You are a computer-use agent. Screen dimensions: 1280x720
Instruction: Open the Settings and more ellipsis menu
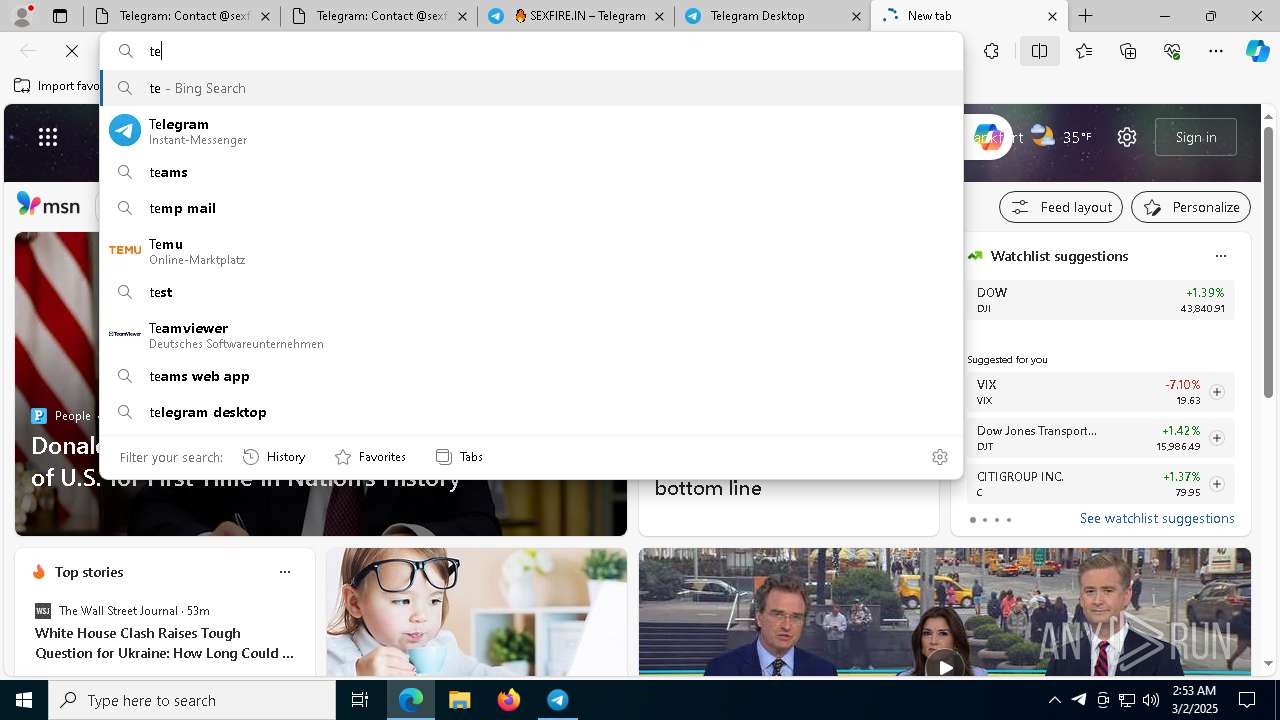coord(1216,51)
